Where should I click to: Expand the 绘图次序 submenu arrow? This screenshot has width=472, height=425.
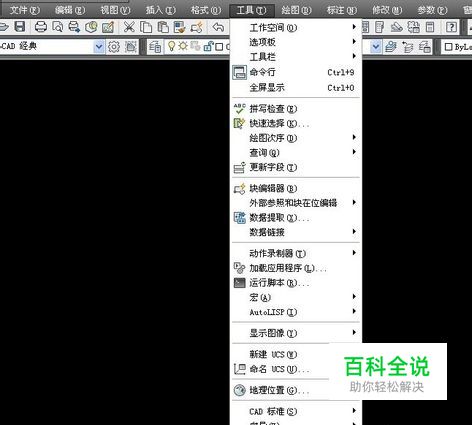(x=354, y=137)
